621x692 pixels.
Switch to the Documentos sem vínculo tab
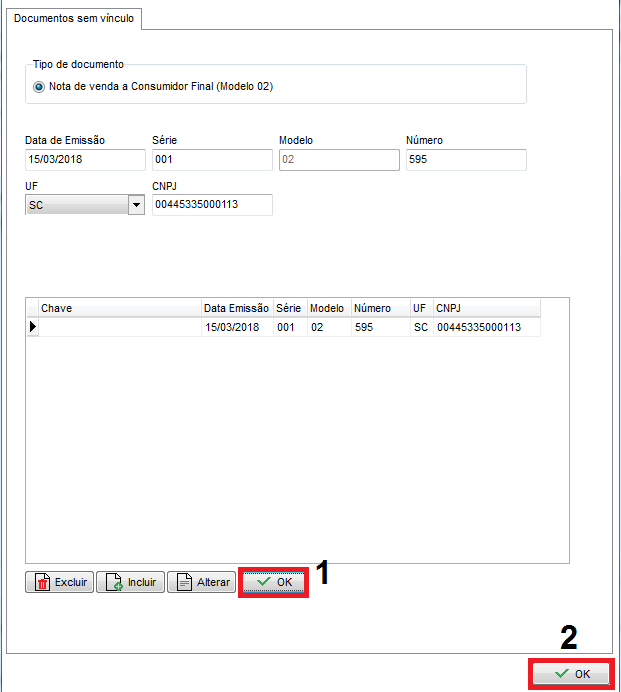tap(72, 18)
